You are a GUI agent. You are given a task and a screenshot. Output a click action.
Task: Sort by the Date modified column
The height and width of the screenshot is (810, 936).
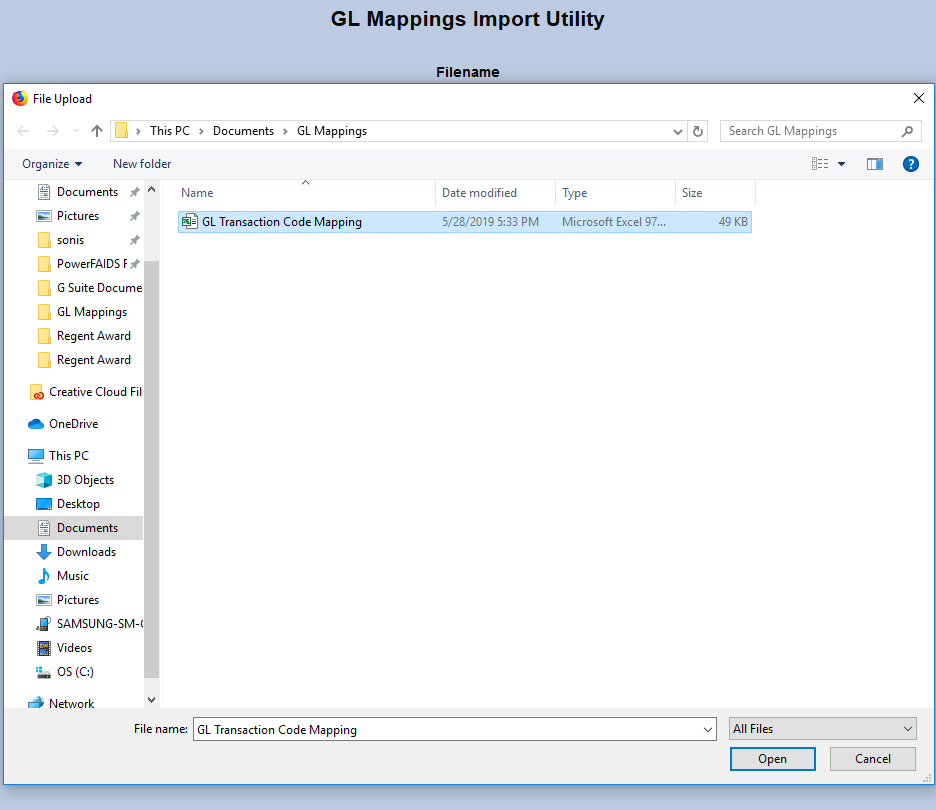480,193
